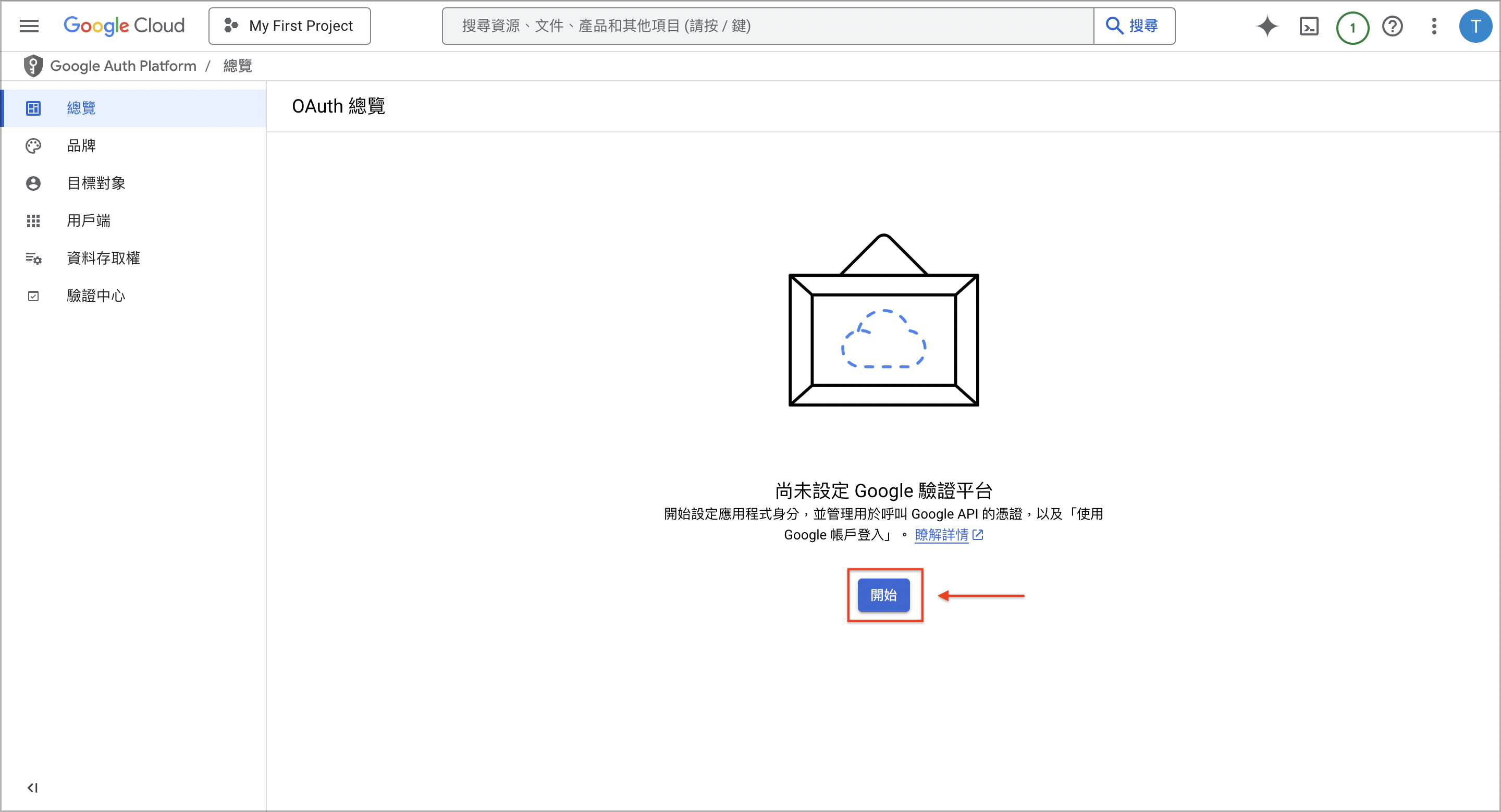Click the Google Auth Platform shield icon
Viewport: 1501px width, 812px height.
(x=33, y=66)
